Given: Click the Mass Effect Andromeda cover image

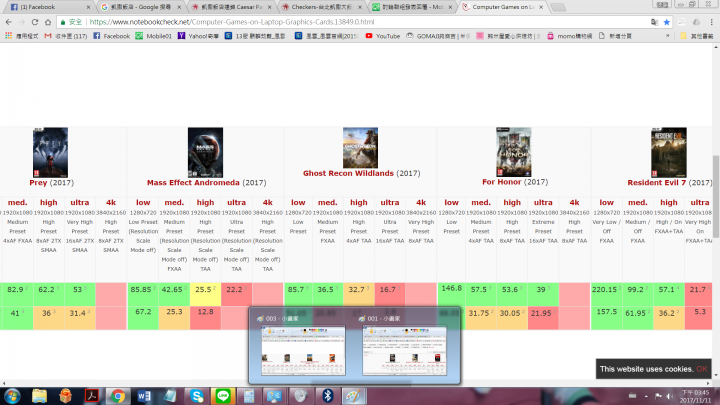Looking at the screenshot, I should pos(205,152).
